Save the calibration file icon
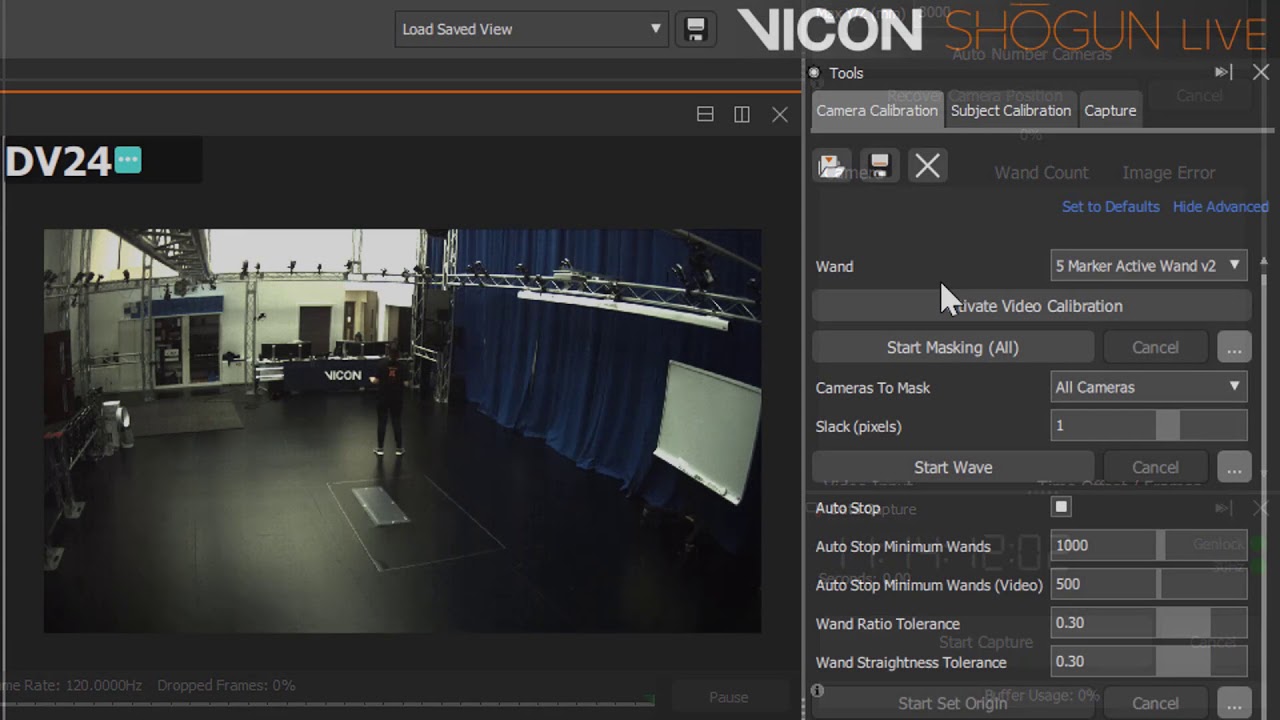1280x720 pixels. click(x=879, y=166)
